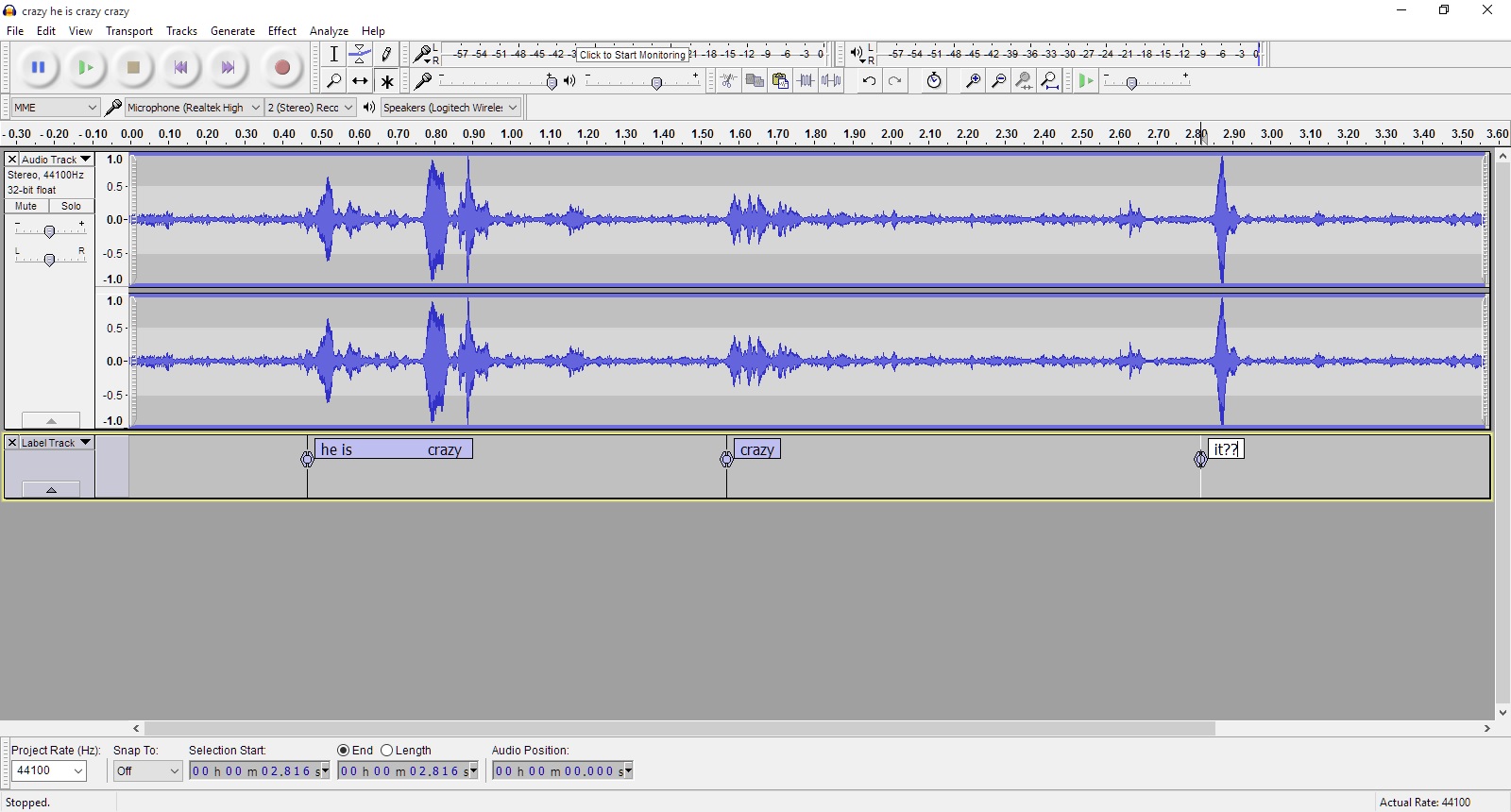This screenshot has height=812, width=1511.
Task: Choose the Draw pencil tool
Action: click(386, 55)
